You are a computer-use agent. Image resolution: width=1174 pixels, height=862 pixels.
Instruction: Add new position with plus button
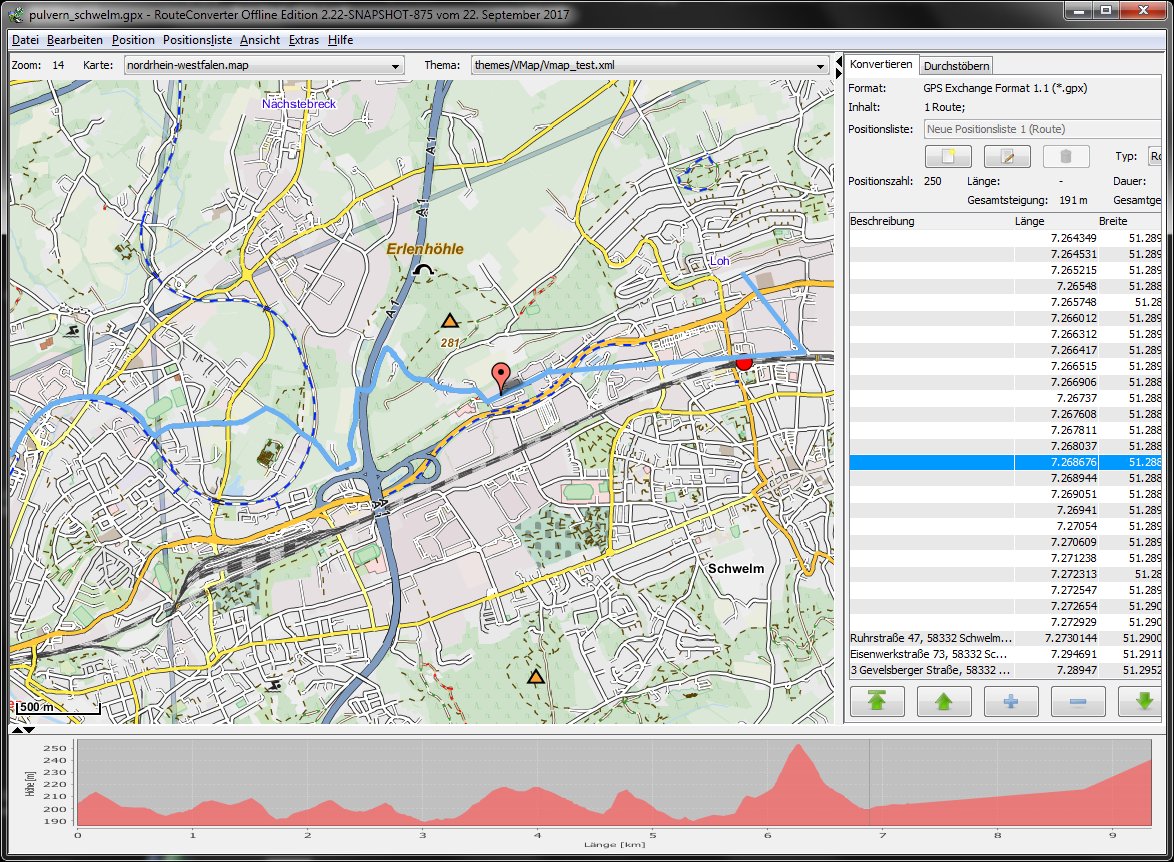pyautogui.click(x=1011, y=701)
